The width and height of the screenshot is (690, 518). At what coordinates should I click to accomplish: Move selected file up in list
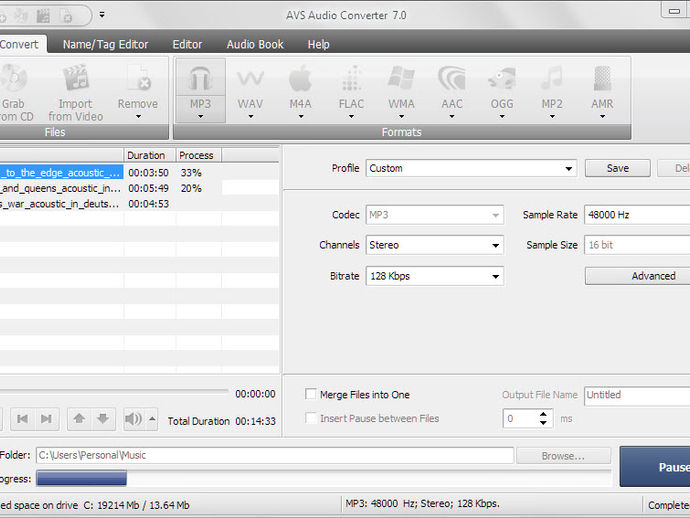79,419
